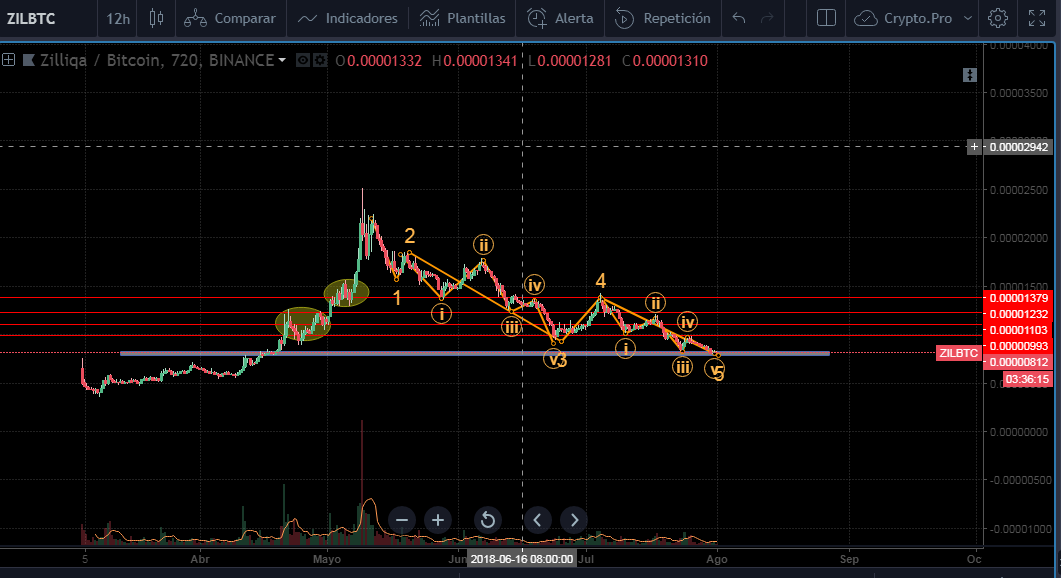Screen dimensions: 1061x578
Task: Open the symbol format gear in legend
Action: (319, 60)
